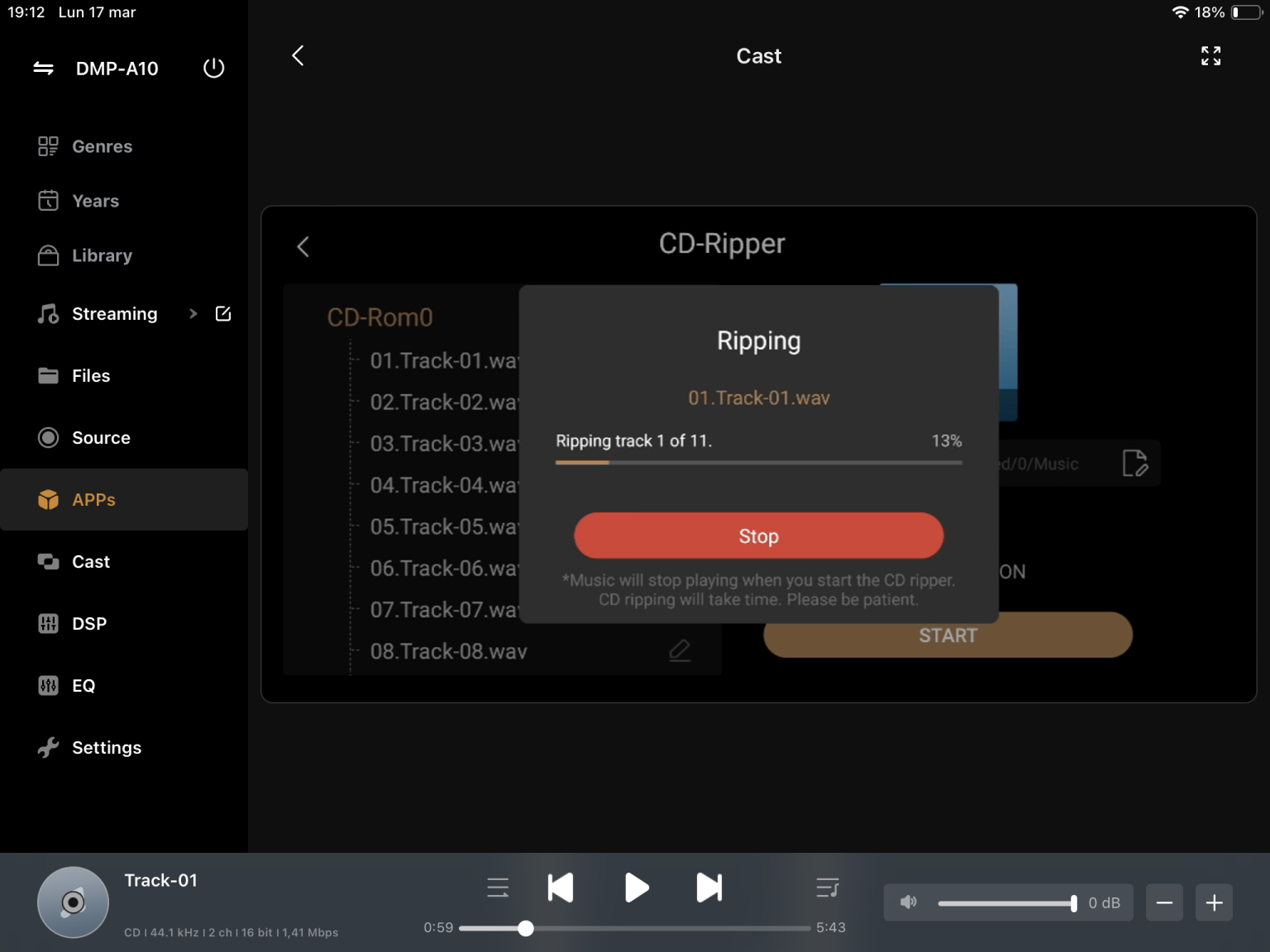The height and width of the screenshot is (952, 1270).
Task: Click the edit destination folder icon
Action: point(1135,464)
